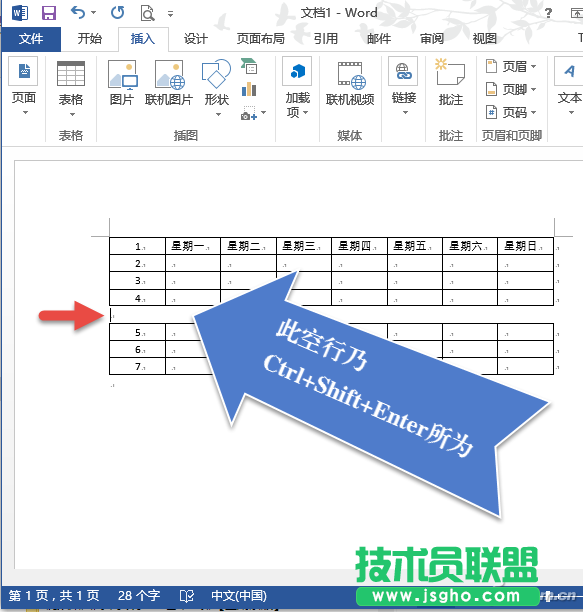Image resolution: width=583 pixels, height=612 pixels.
Task: Click the Word application icon in title bar
Action: click(x=20, y=13)
